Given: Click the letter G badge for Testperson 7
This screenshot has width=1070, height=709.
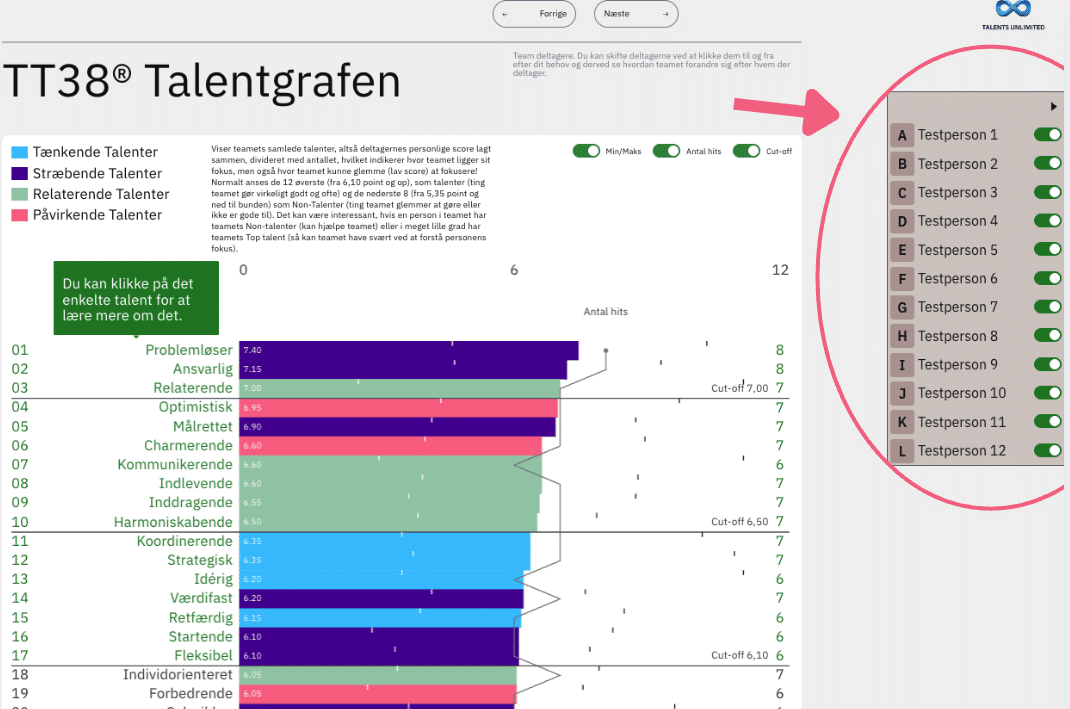Looking at the screenshot, I should [902, 307].
